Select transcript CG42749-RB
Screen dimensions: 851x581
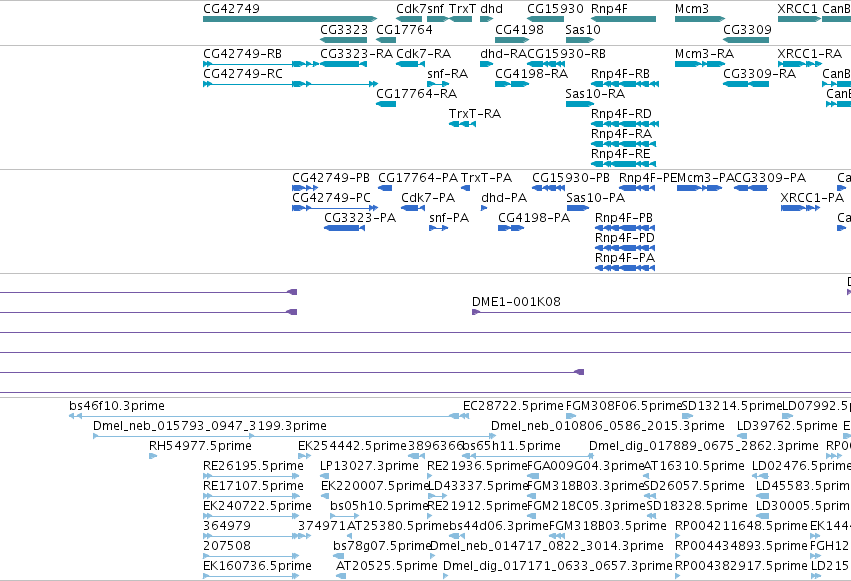pos(242,54)
